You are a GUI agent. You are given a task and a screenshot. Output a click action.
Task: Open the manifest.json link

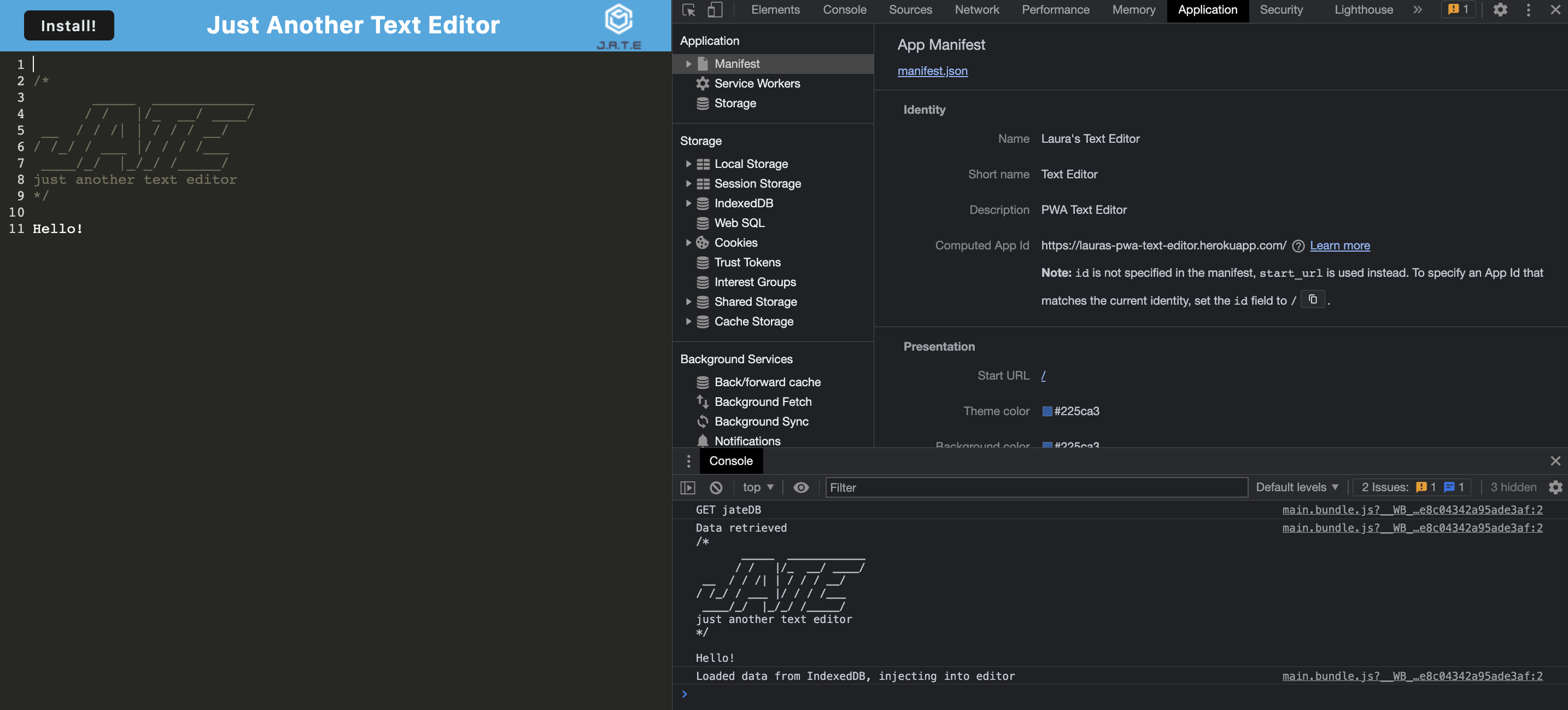[933, 71]
